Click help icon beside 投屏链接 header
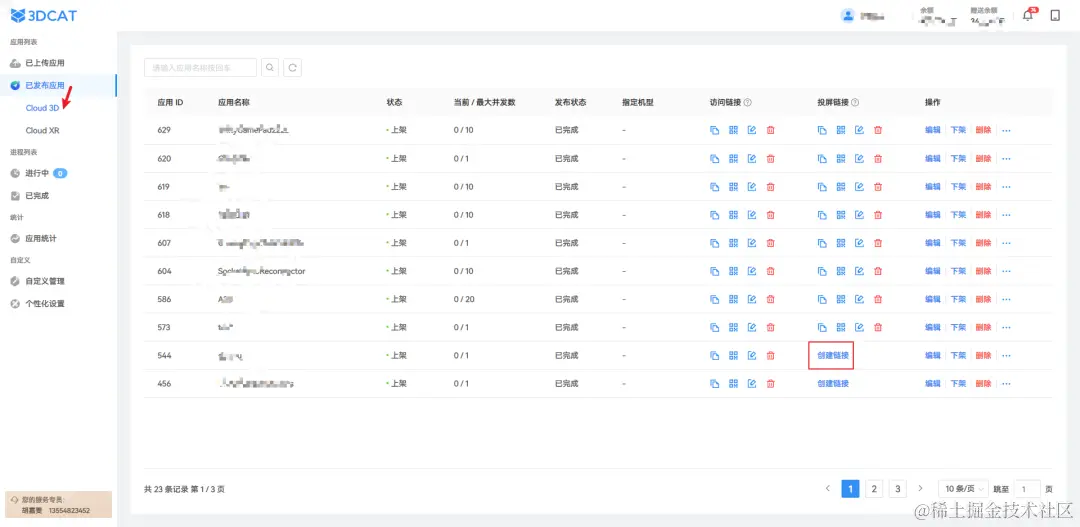This screenshot has height=527, width=1080. (855, 102)
